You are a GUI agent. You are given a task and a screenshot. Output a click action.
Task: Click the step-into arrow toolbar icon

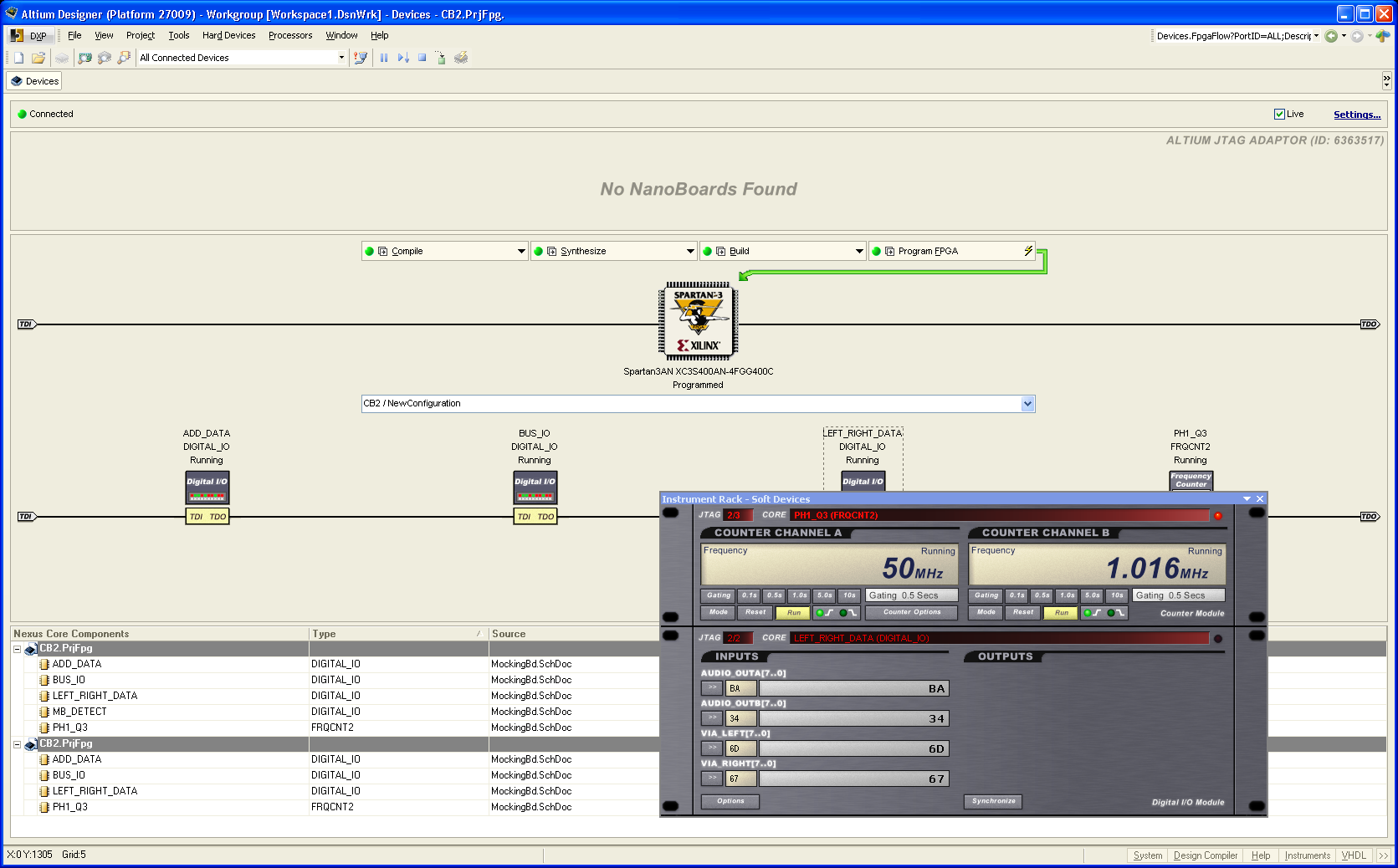403,58
